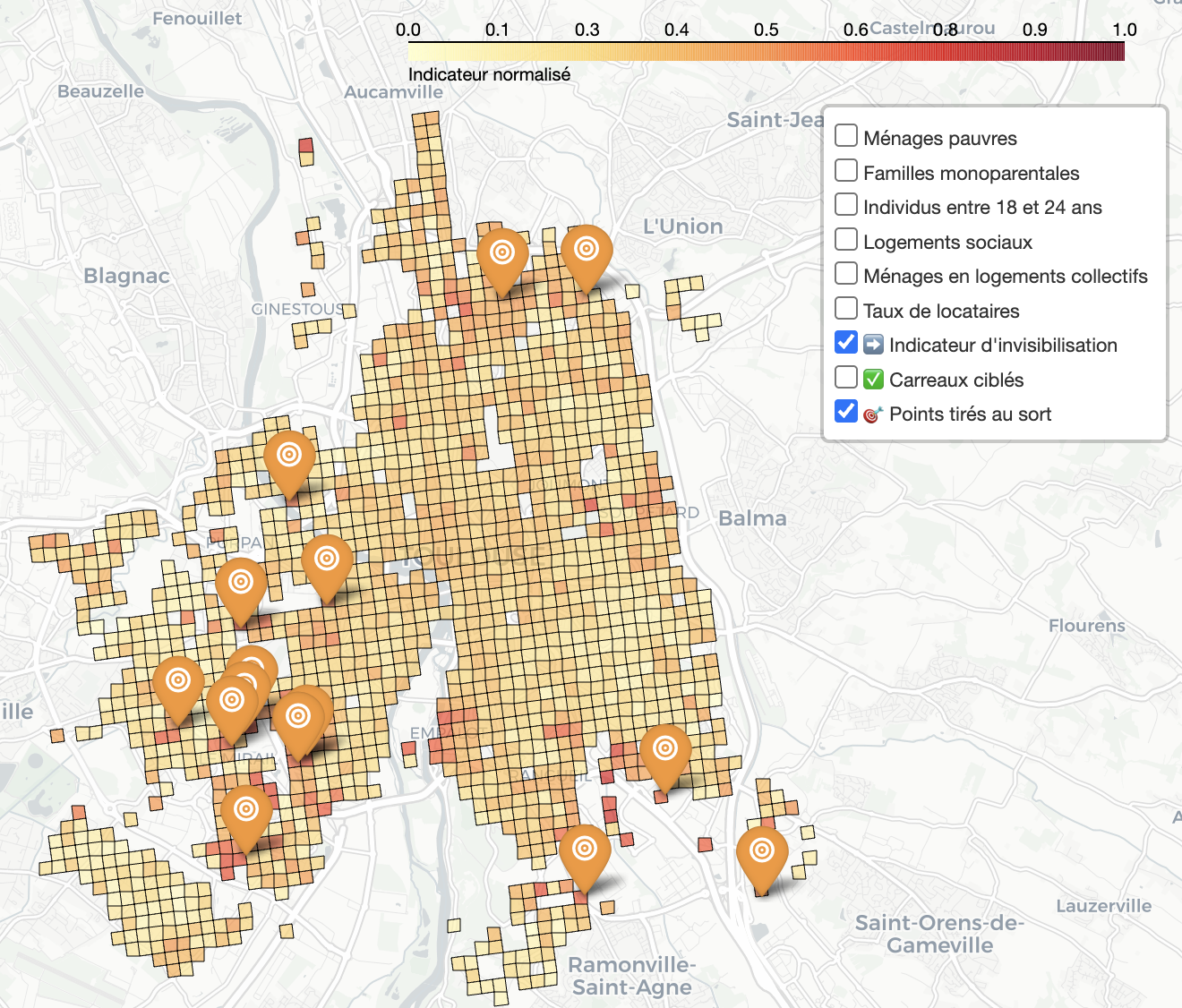Click the L'Union town label
The height and width of the screenshot is (1008, 1182).
click(682, 226)
